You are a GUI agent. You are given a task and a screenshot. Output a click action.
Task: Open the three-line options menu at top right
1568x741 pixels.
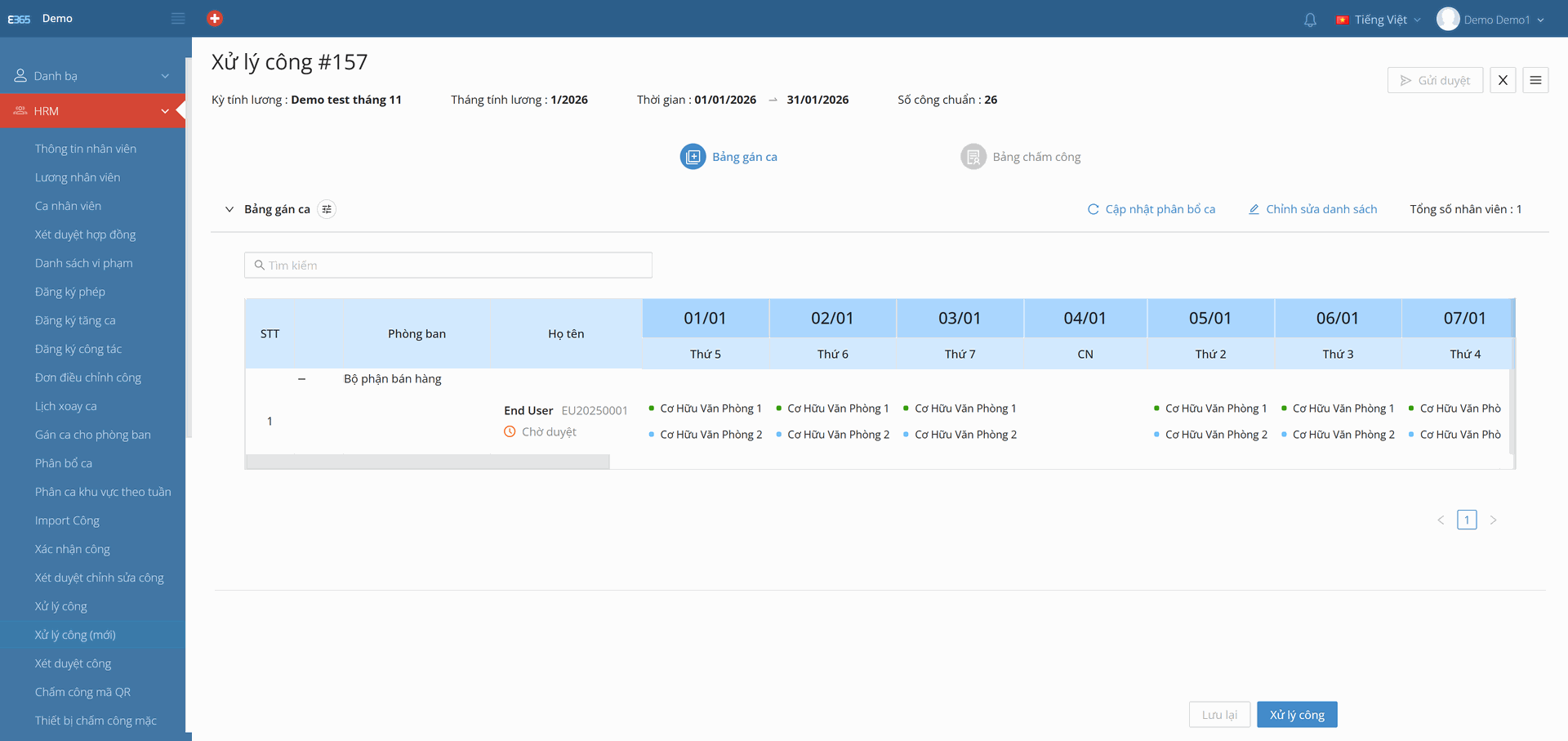1535,80
